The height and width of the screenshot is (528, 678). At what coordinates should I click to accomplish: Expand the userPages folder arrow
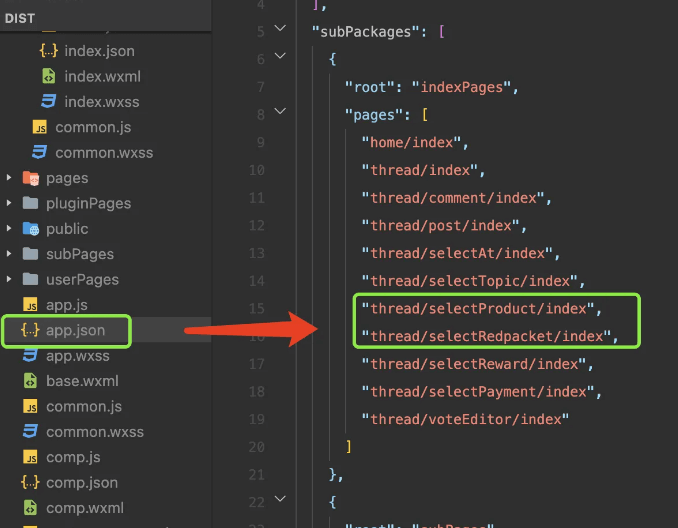pyautogui.click(x=10, y=280)
